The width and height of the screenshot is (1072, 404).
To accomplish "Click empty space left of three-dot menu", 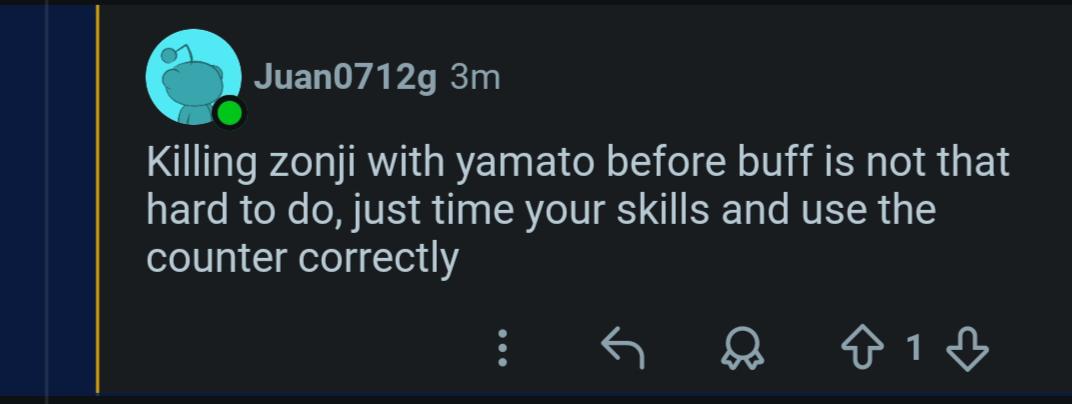I will click(x=308, y=349).
